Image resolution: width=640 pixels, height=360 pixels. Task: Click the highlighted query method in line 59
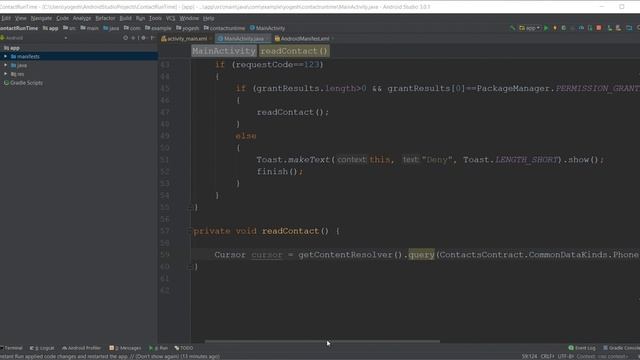tap(421, 255)
